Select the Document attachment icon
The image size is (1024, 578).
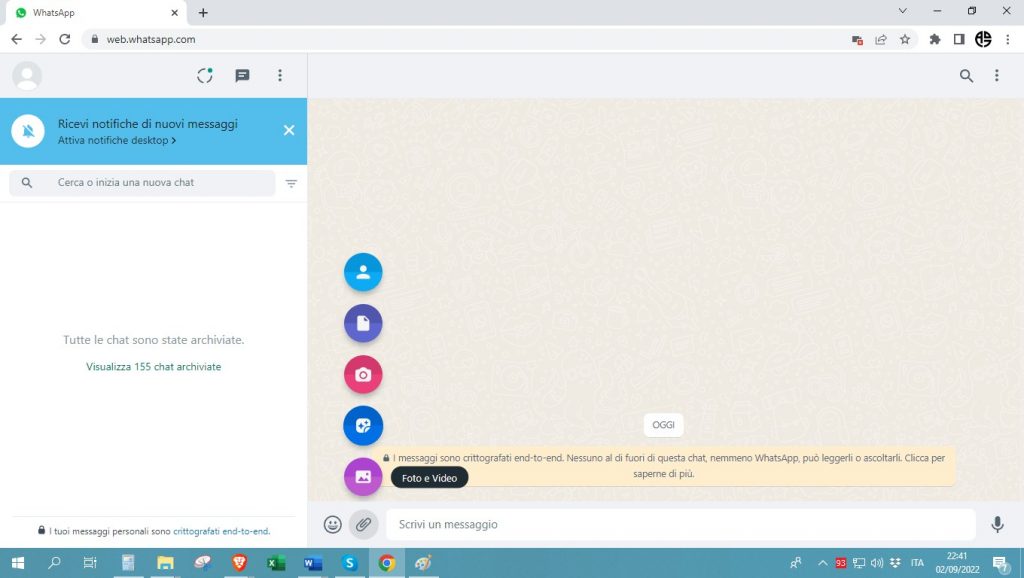coord(363,323)
